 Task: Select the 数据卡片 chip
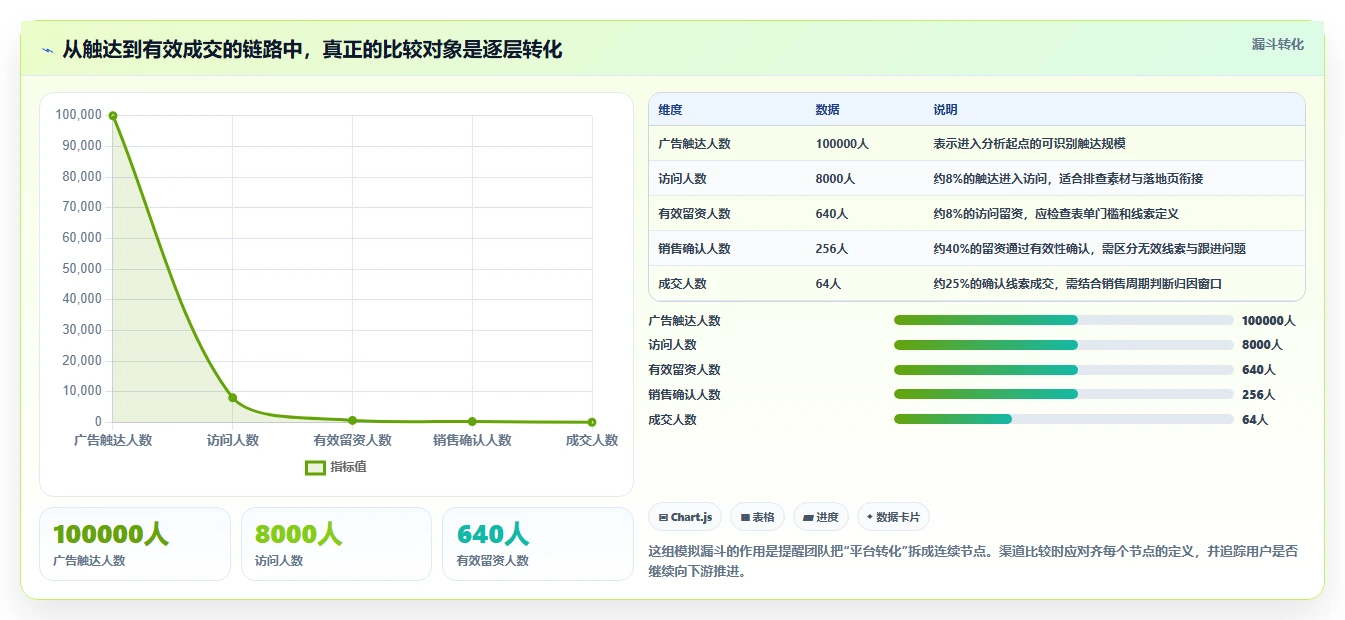pyautogui.click(x=893, y=517)
